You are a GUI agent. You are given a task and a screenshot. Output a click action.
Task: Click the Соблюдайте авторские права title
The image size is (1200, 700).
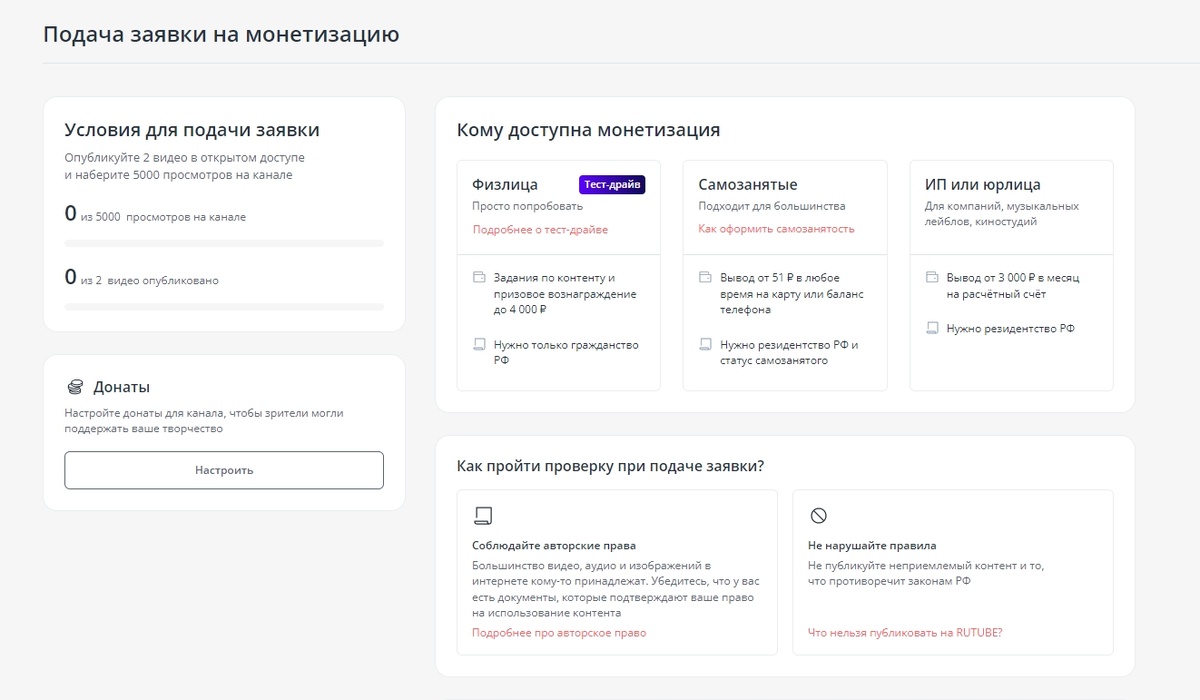coord(554,546)
